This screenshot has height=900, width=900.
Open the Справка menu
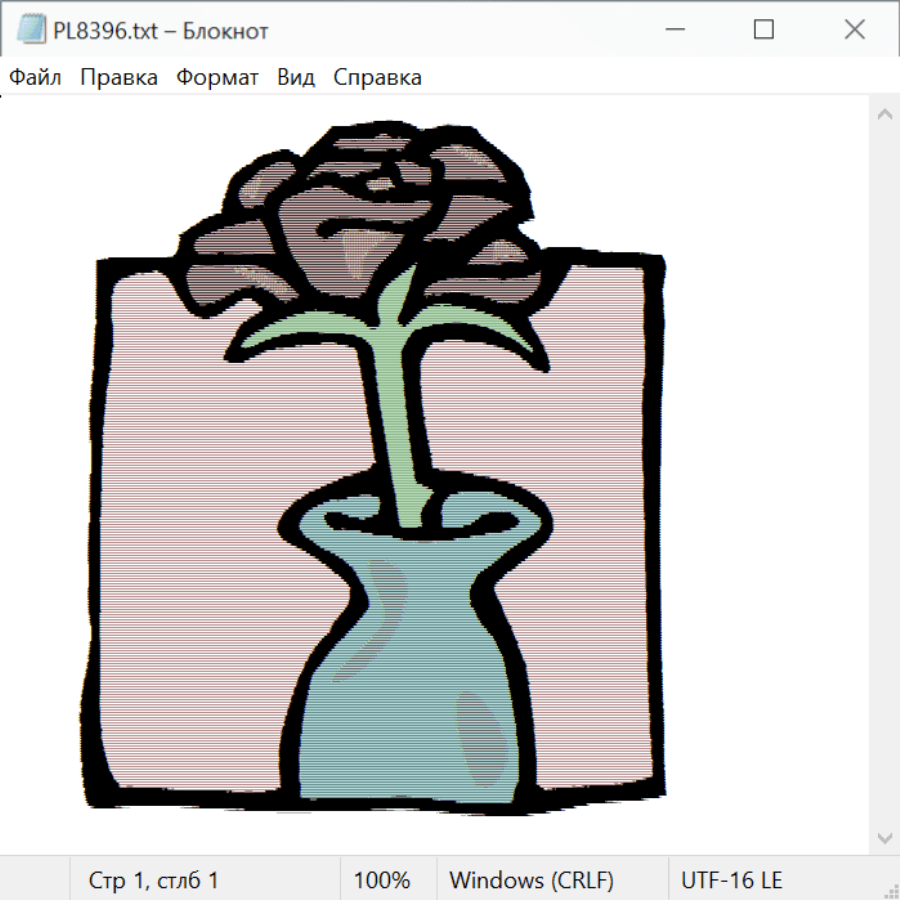377,78
